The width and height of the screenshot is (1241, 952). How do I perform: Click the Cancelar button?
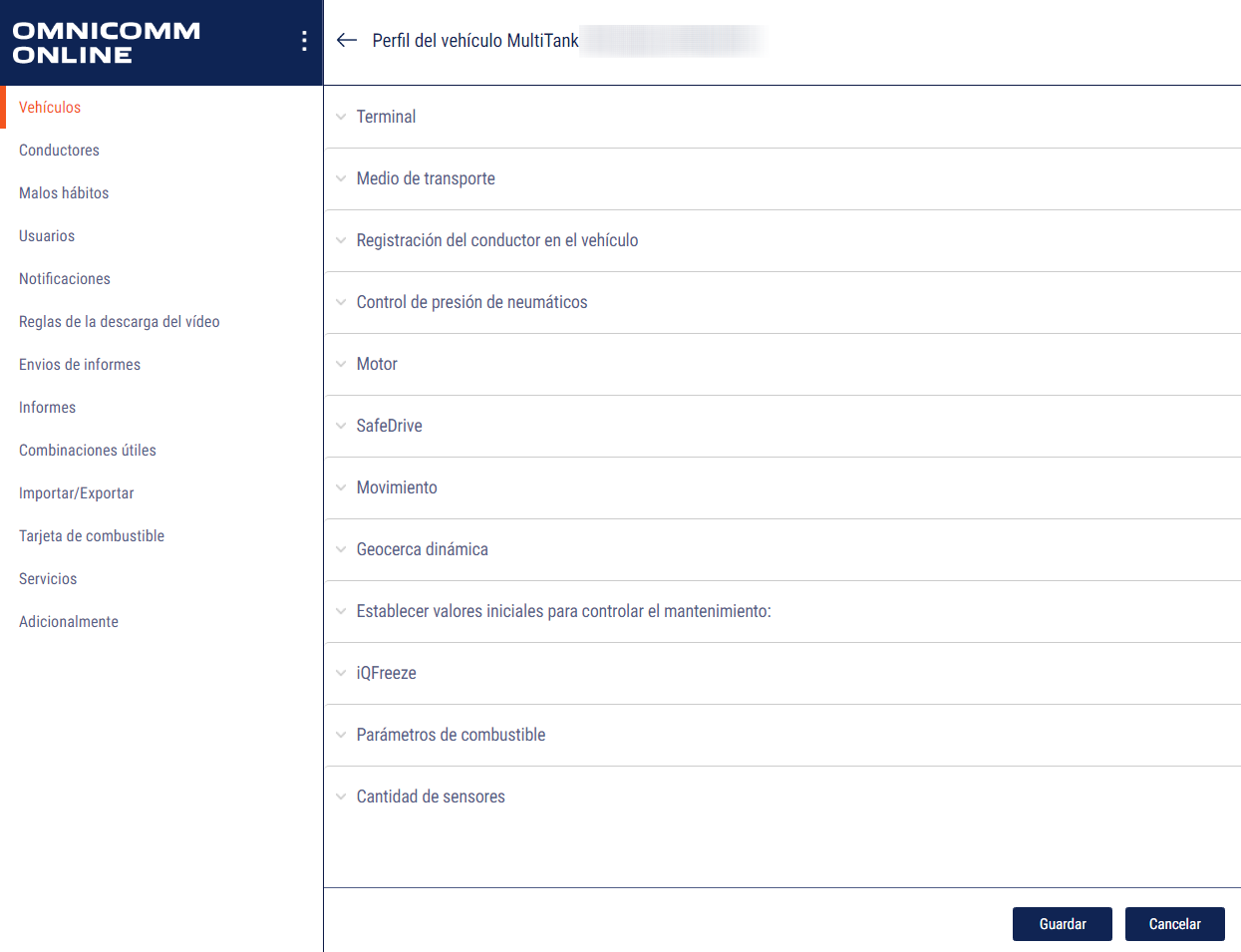[1174, 924]
